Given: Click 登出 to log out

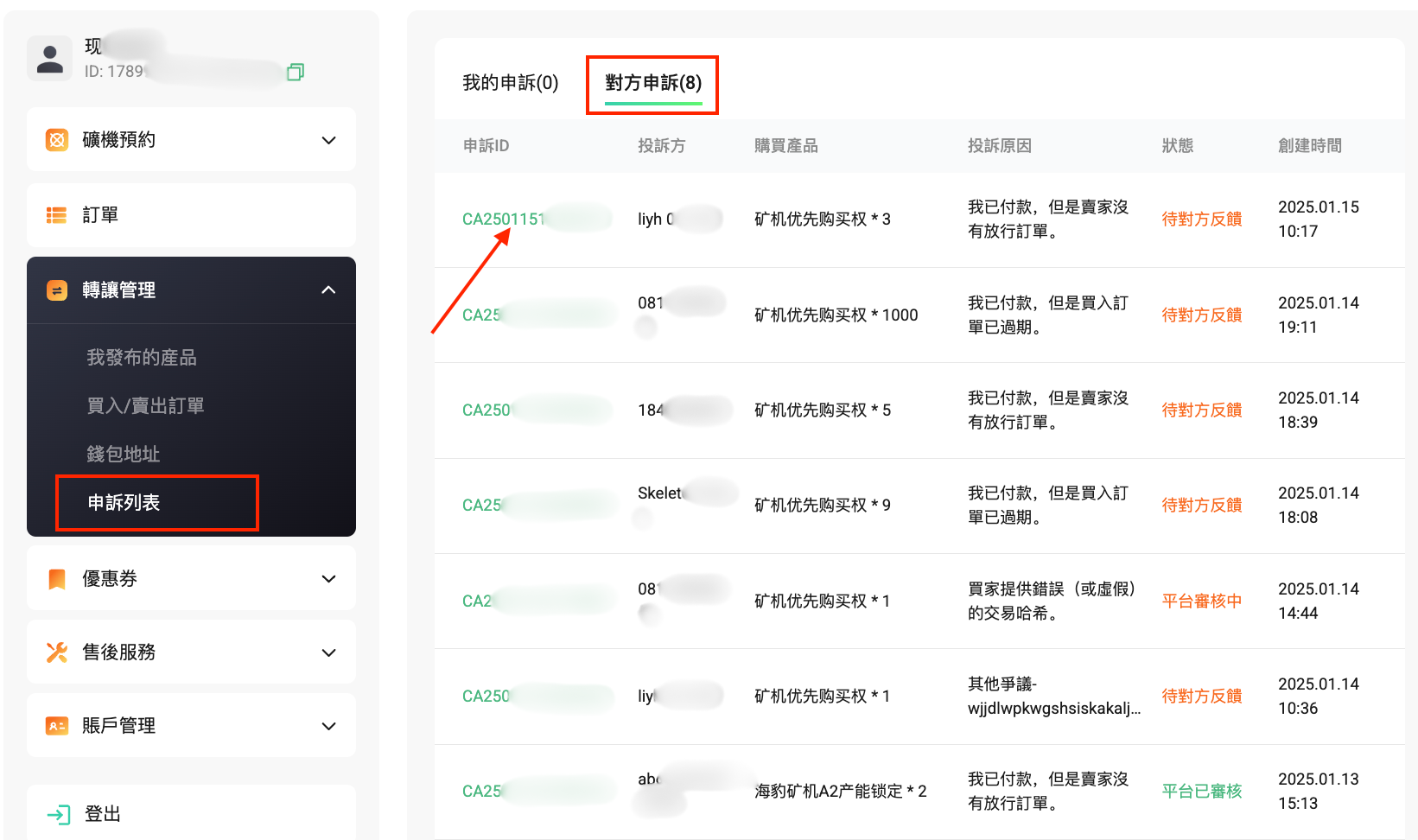Looking at the screenshot, I should 103,814.
